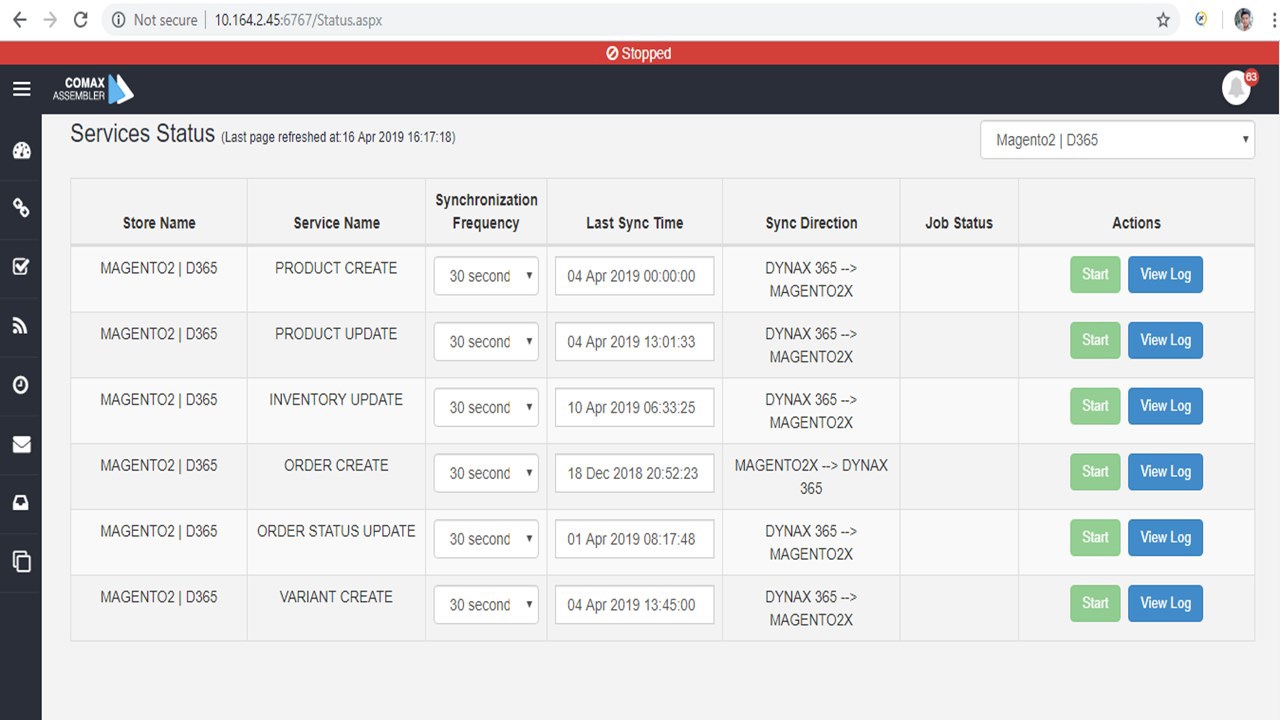Screen dimensions: 1280x720
Task: Click the Synchronization Frequency column header
Action: coord(486,211)
